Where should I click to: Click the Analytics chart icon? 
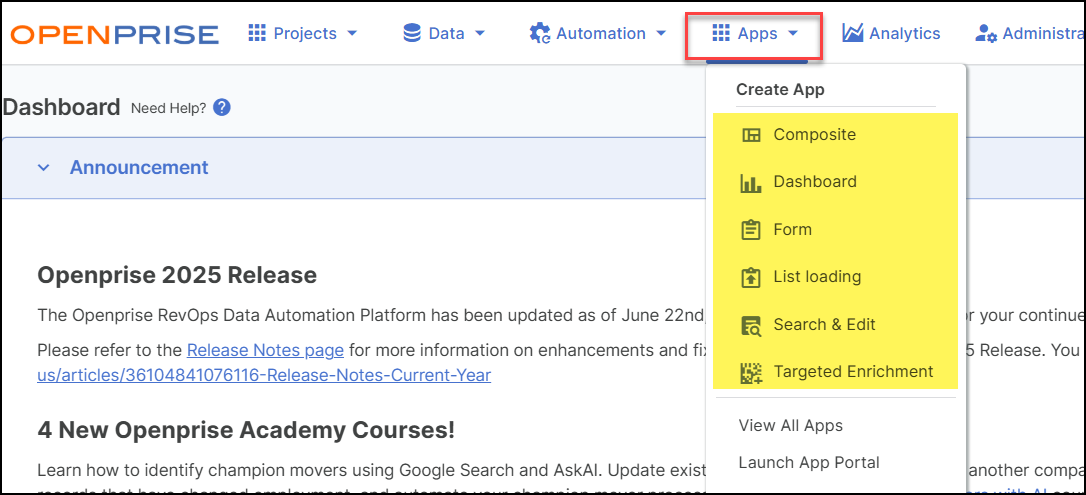pos(853,33)
